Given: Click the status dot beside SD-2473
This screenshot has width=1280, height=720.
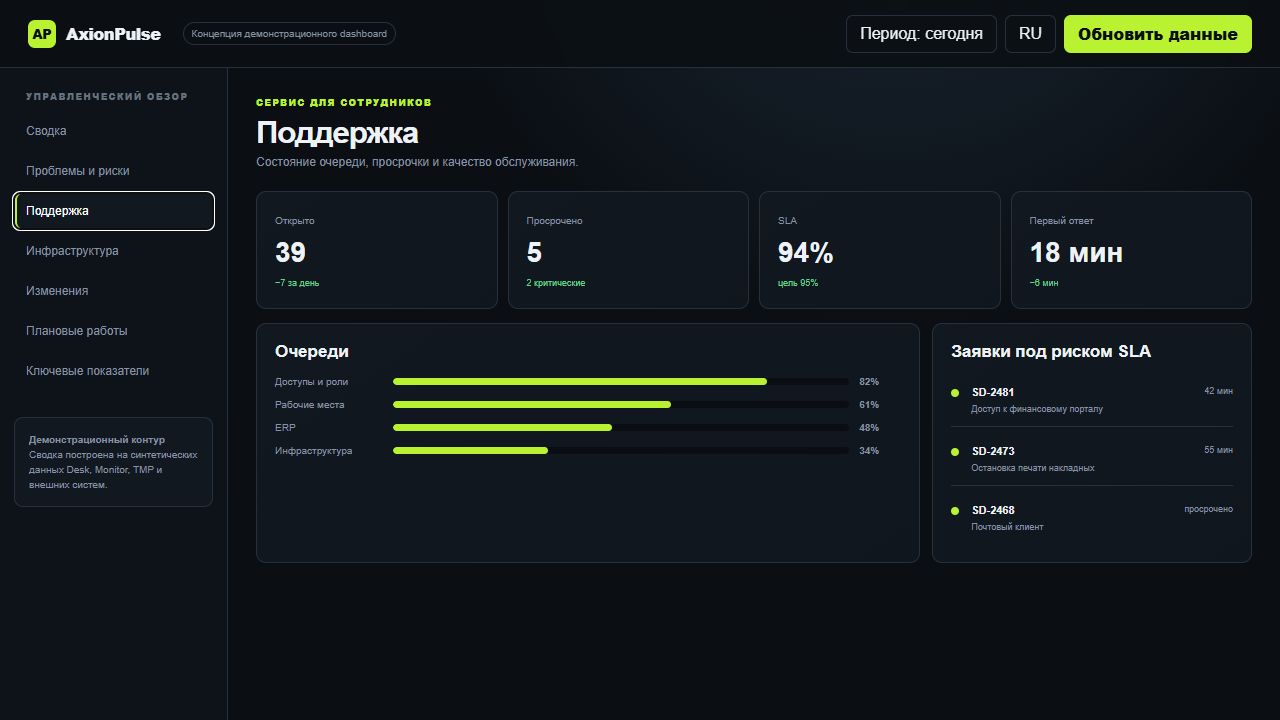Looking at the screenshot, I should (x=955, y=452).
